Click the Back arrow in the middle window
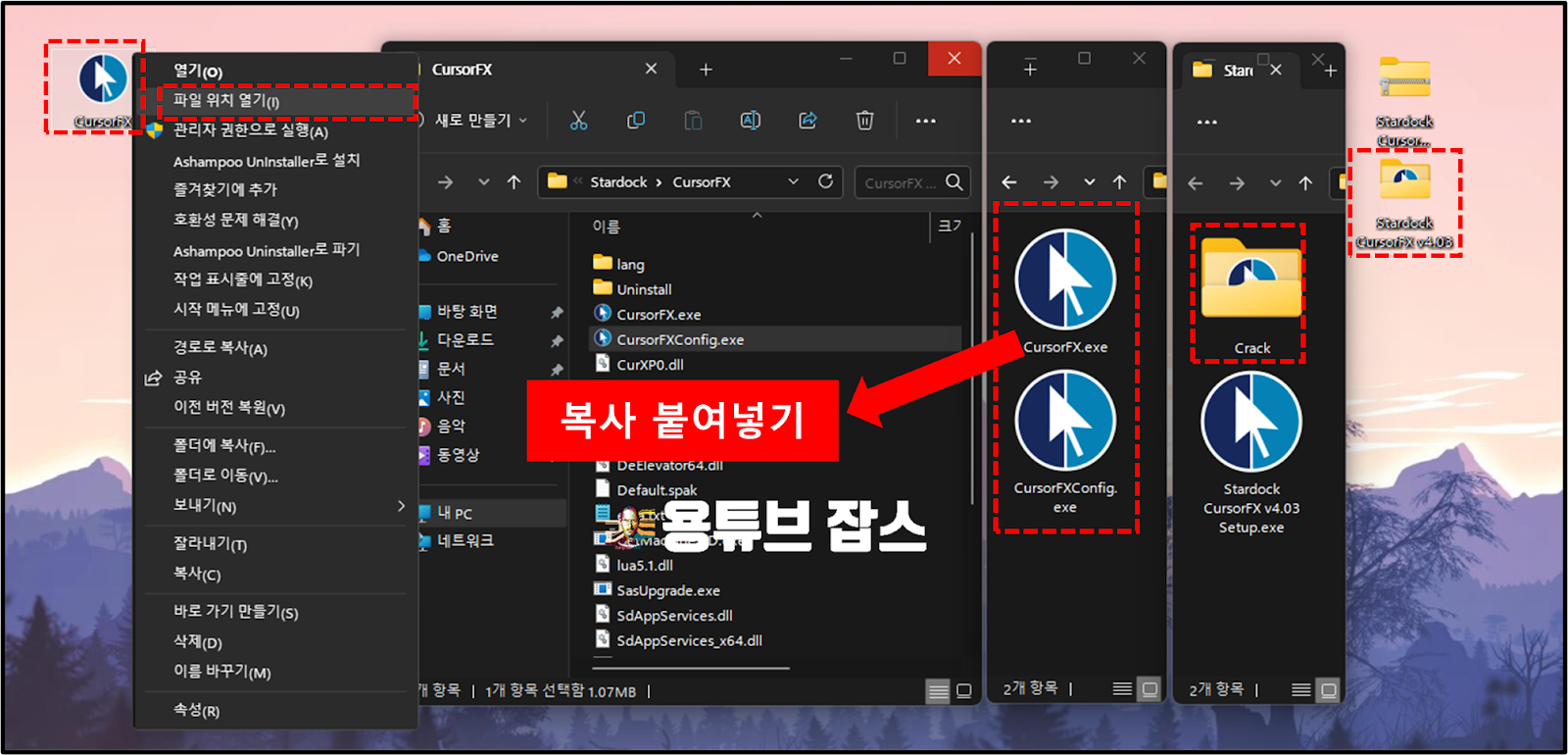The height and width of the screenshot is (755, 1568). point(1009,182)
